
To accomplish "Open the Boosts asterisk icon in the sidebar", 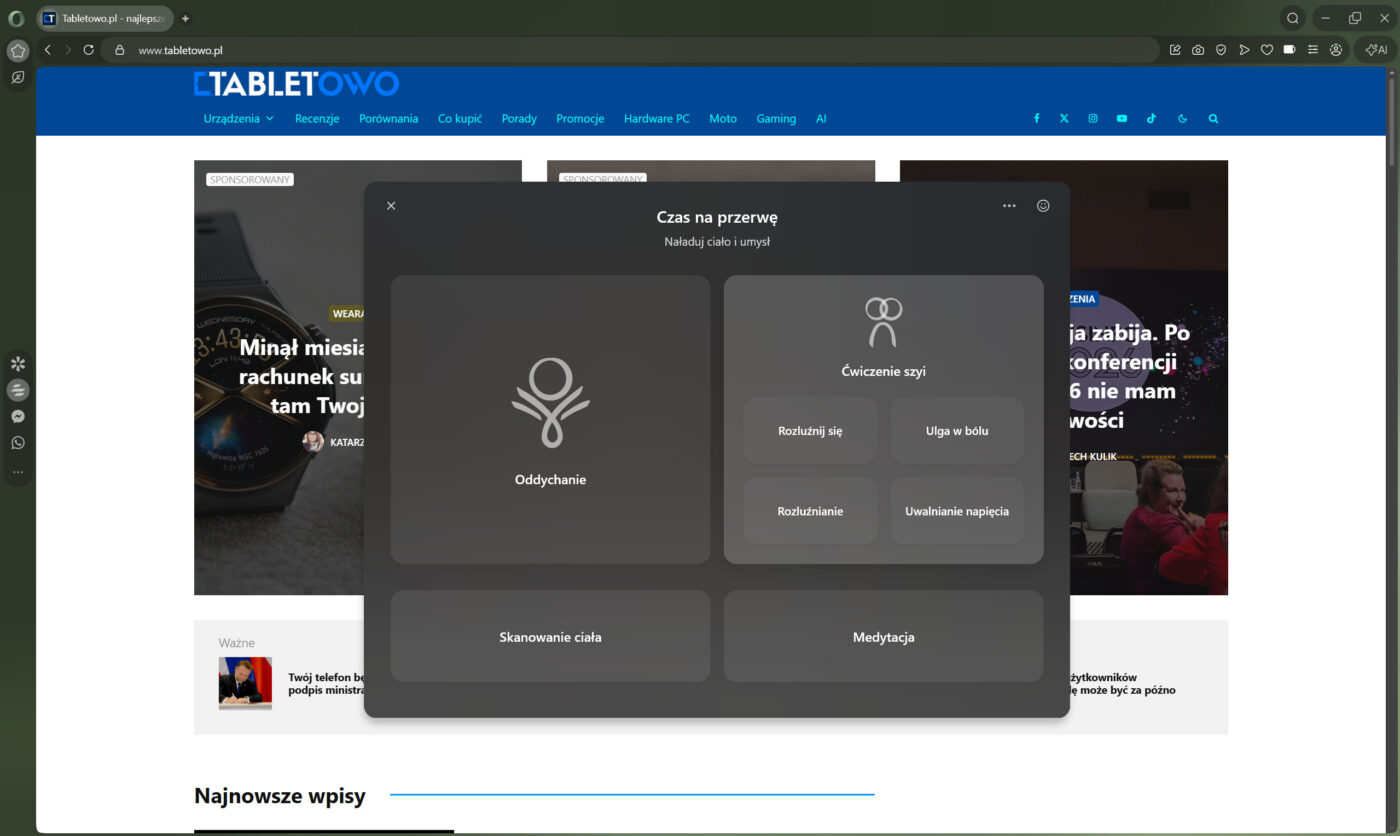I will tap(17, 363).
